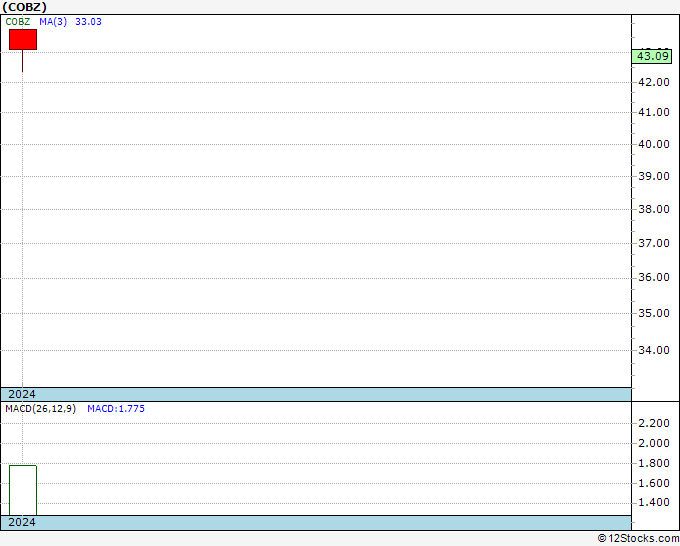
Task: Click the 1.800 MACD axis label
Action: pos(654,463)
